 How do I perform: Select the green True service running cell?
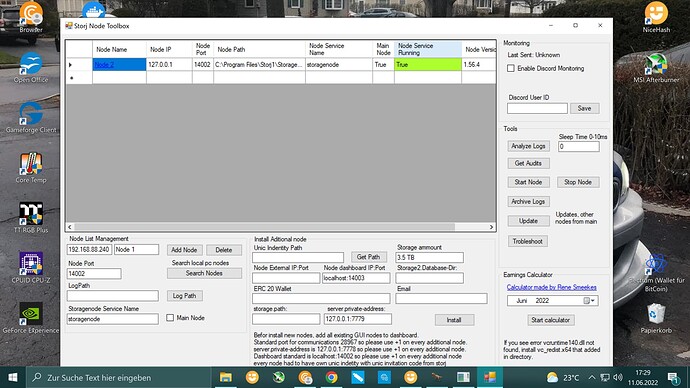click(428, 65)
